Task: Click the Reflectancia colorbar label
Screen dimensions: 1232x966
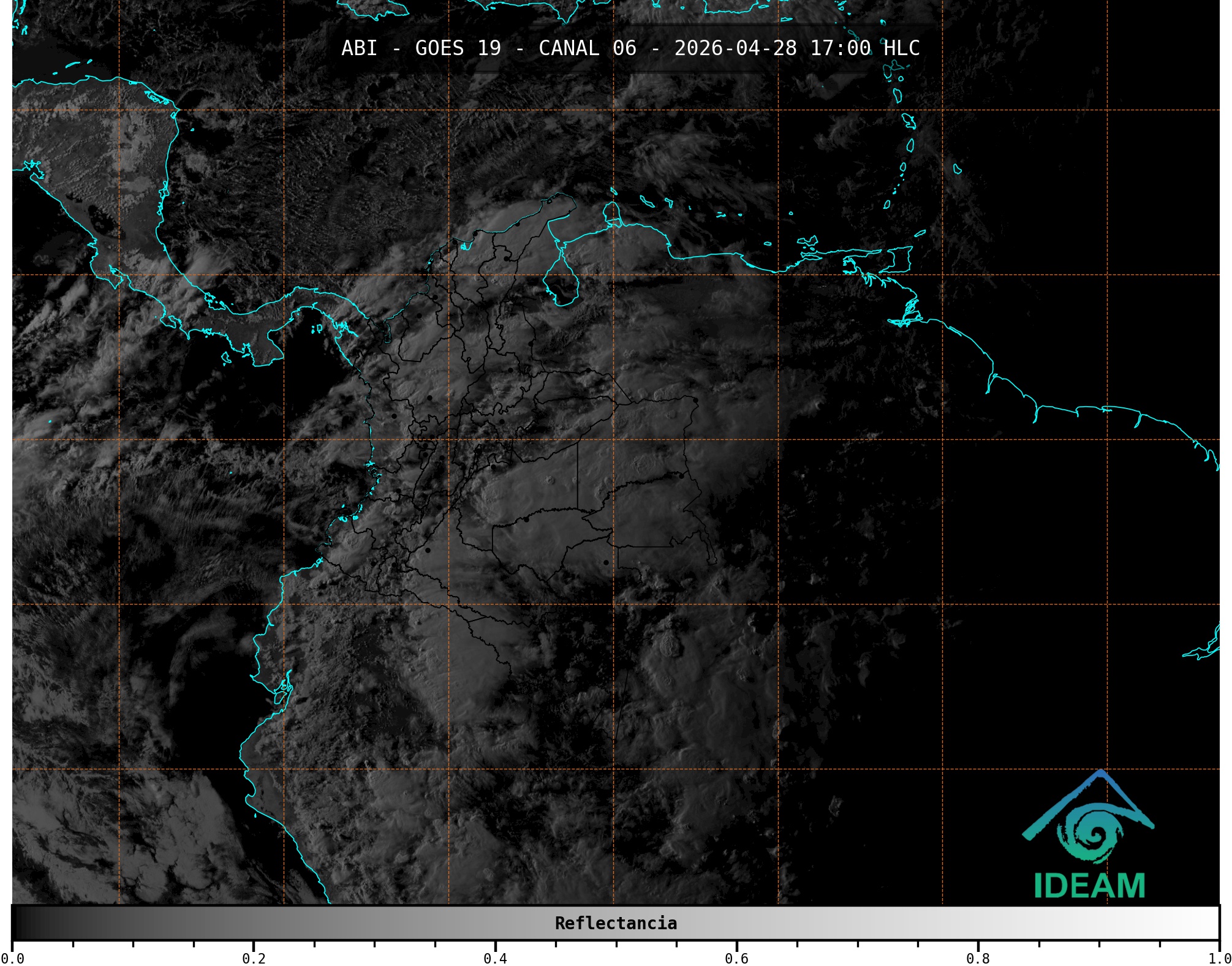Action: [x=616, y=923]
